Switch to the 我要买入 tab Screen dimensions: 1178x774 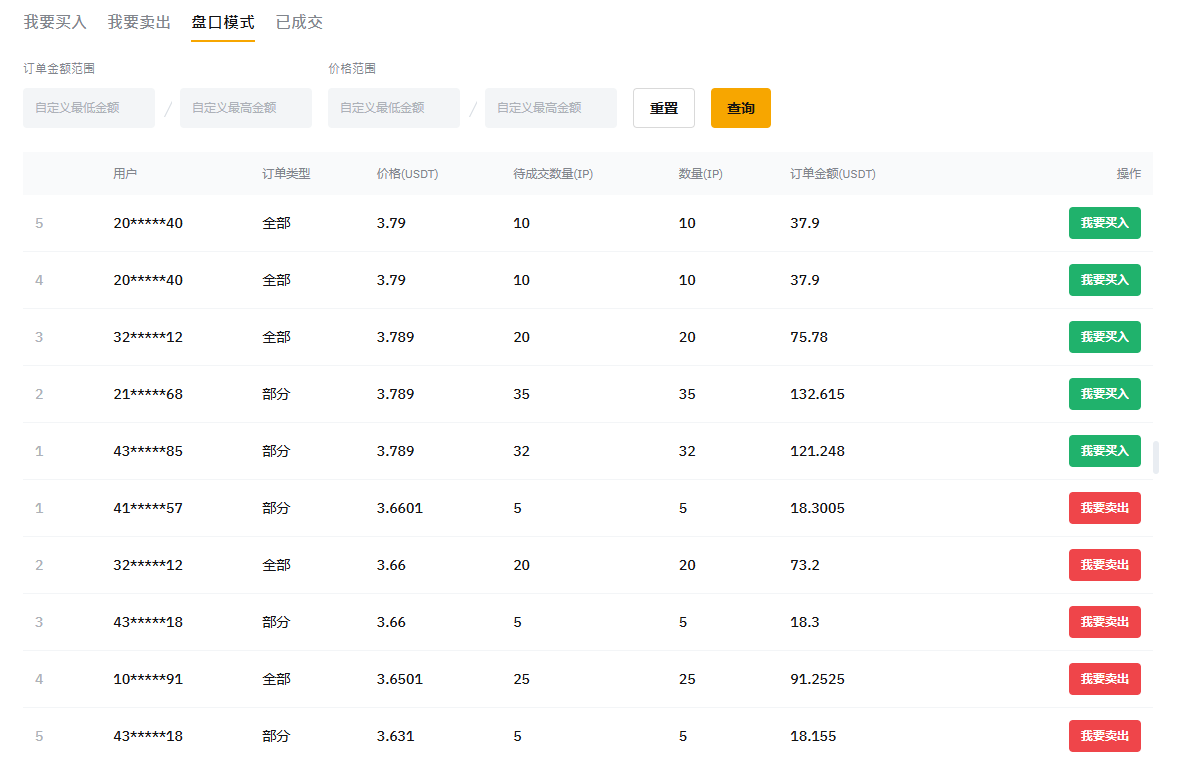click(55, 22)
